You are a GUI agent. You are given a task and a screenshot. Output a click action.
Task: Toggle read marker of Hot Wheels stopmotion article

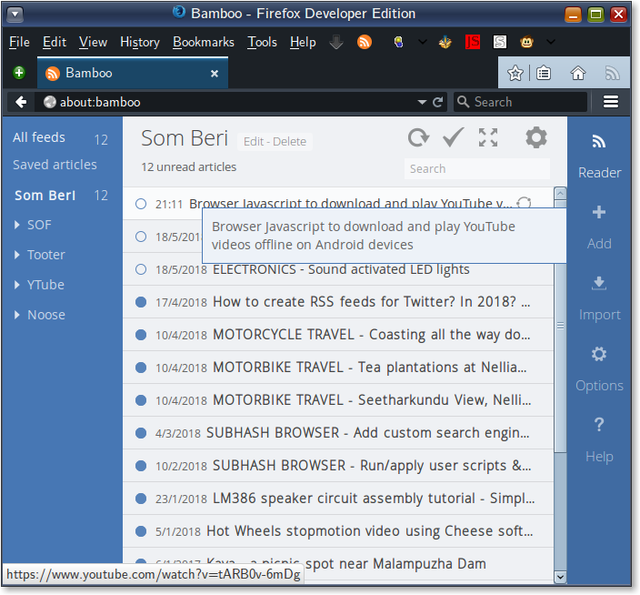[x=141, y=531]
